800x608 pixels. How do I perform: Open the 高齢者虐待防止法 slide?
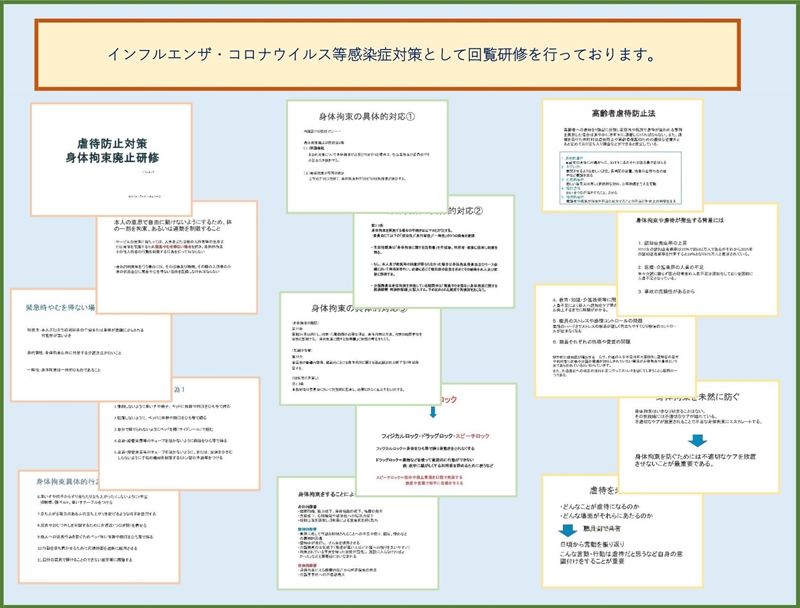click(622, 155)
